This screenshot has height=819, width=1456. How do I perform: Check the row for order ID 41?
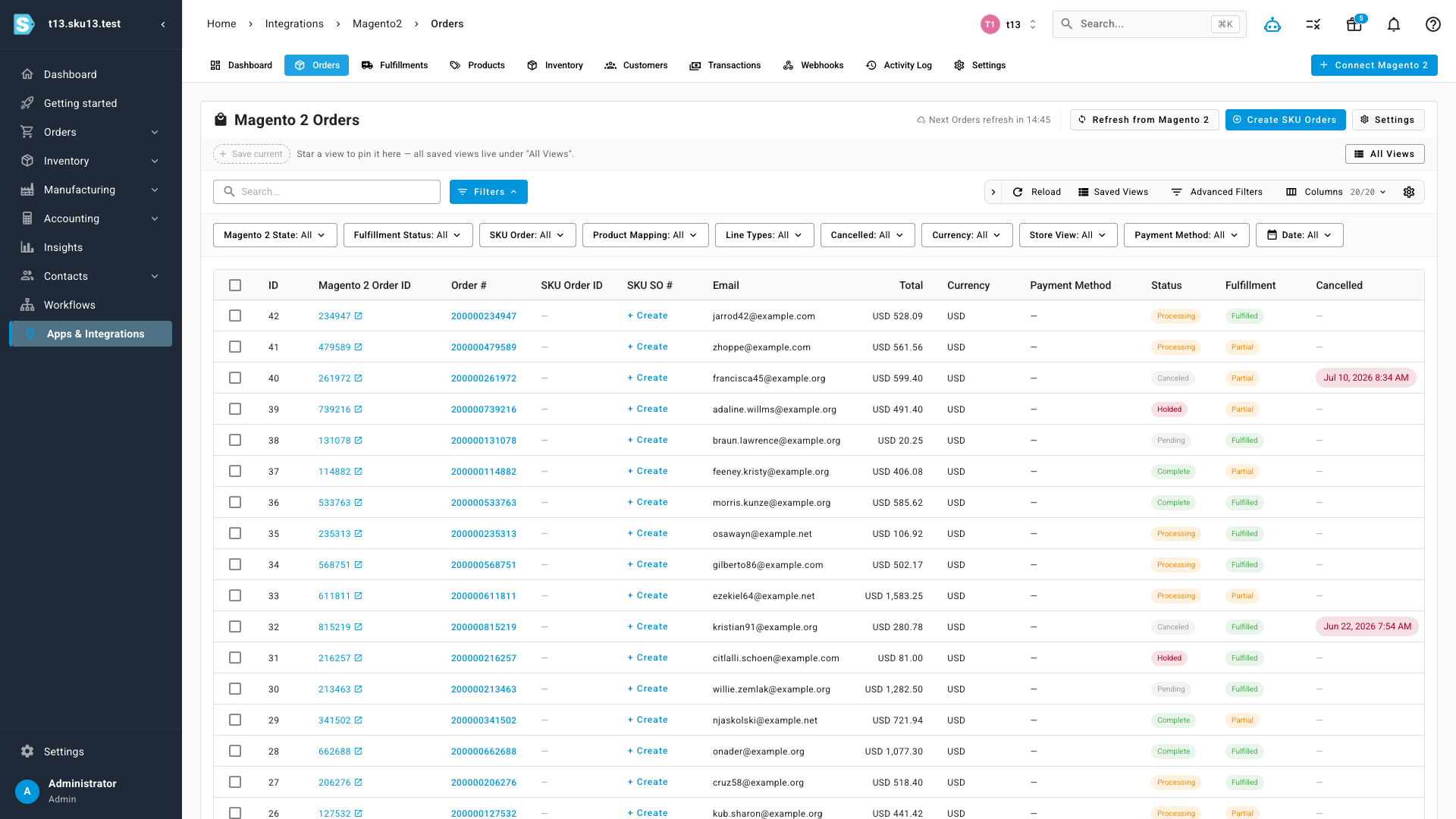pyautogui.click(x=235, y=347)
